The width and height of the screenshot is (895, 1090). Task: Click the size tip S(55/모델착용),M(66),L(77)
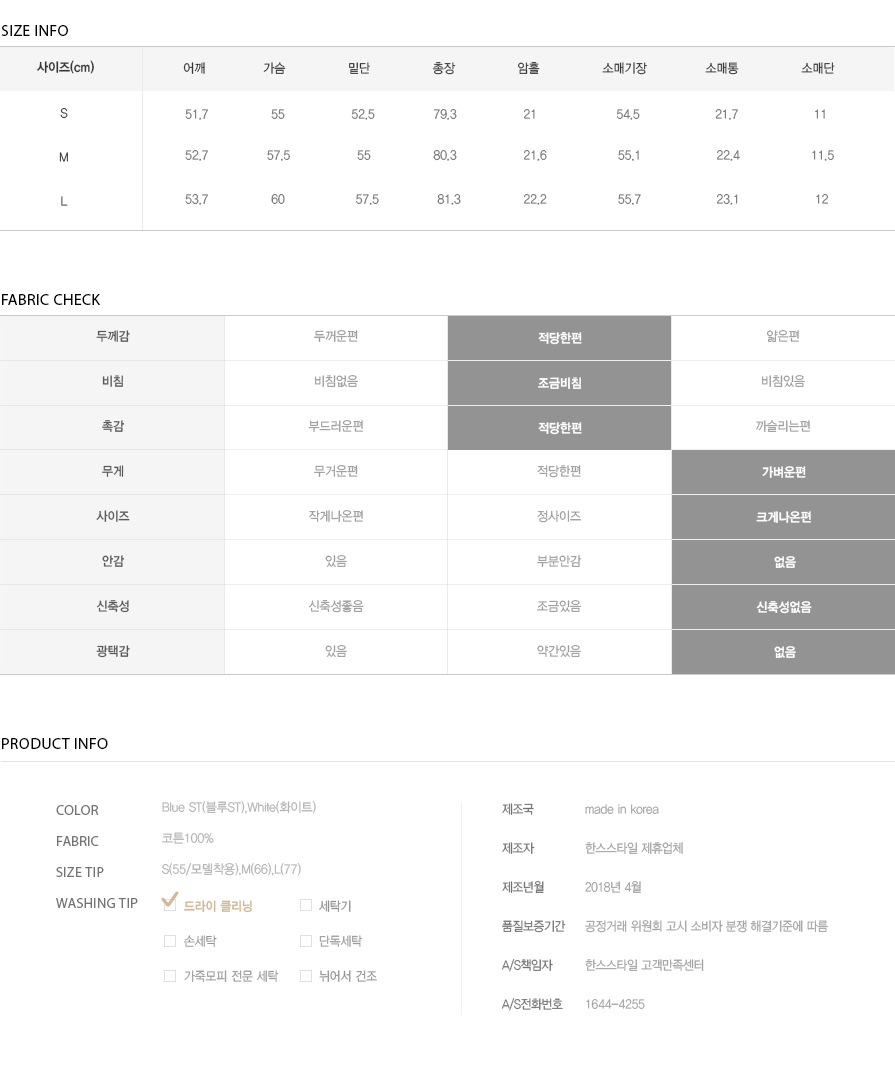pos(232,869)
